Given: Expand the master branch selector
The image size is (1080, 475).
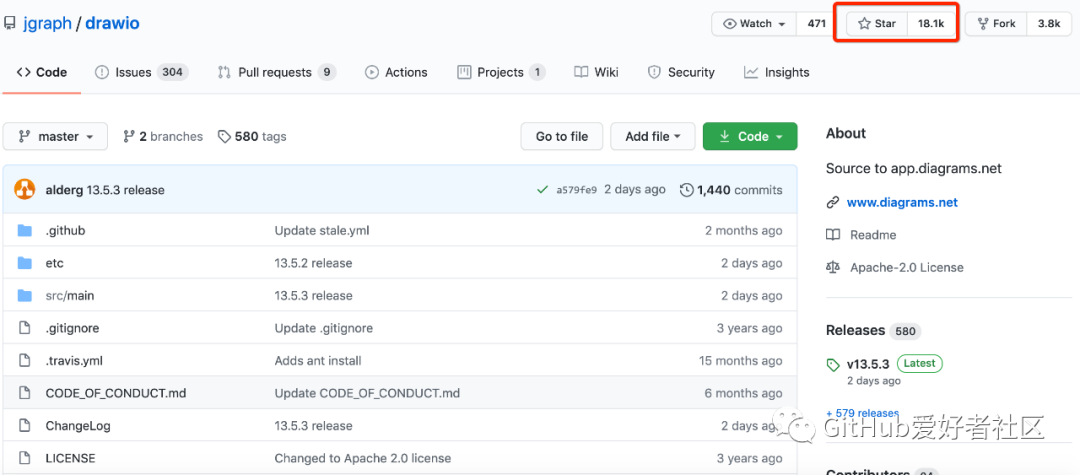Looking at the screenshot, I should tap(55, 136).
